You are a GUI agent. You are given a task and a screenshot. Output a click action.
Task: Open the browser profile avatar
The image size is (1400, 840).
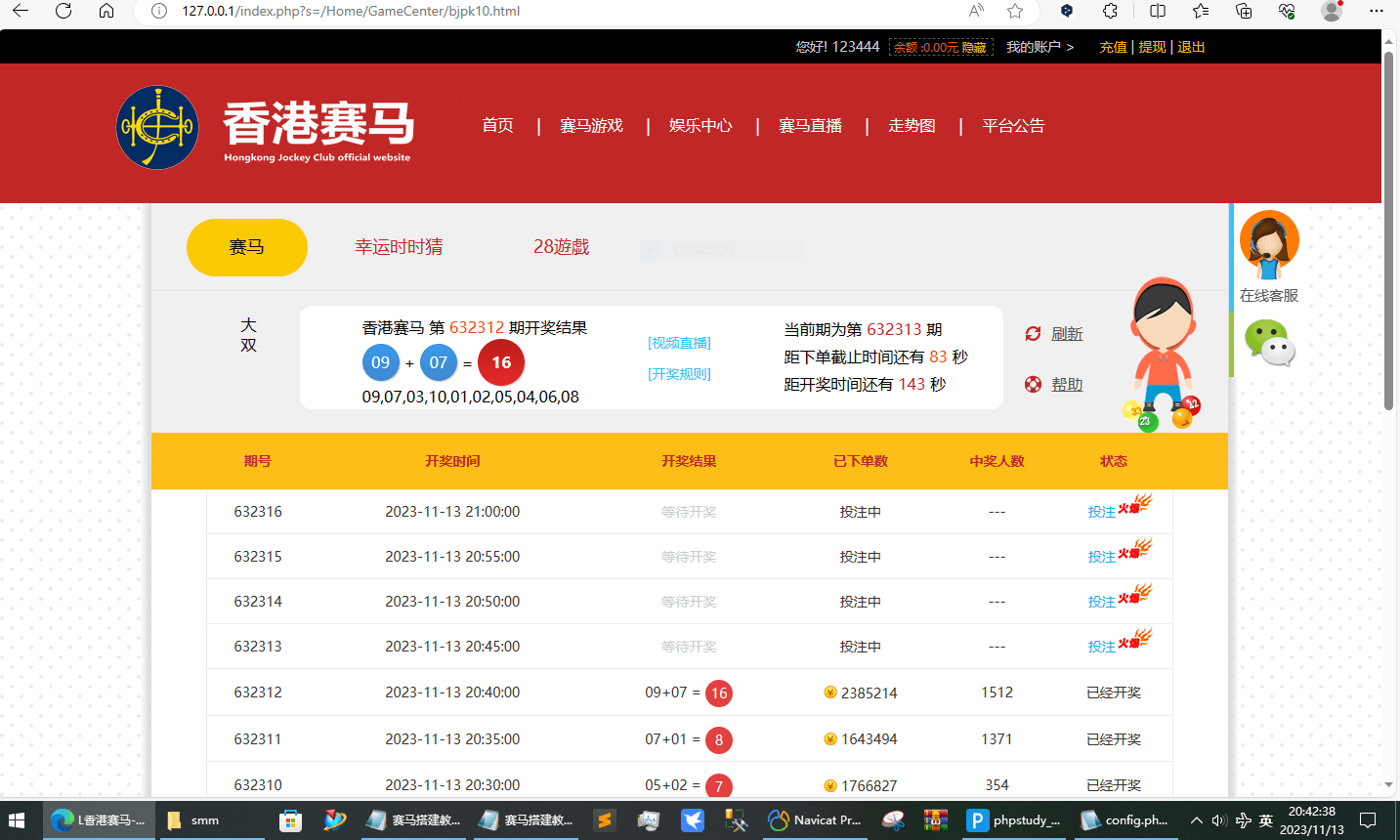1332,11
